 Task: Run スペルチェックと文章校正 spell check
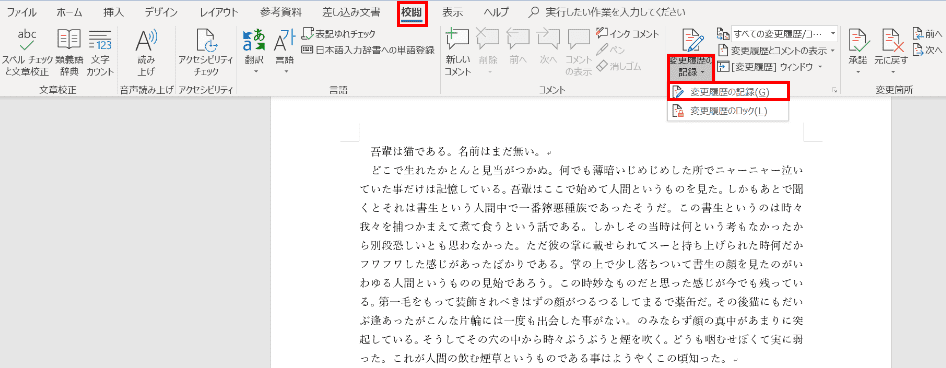click(27, 51)
